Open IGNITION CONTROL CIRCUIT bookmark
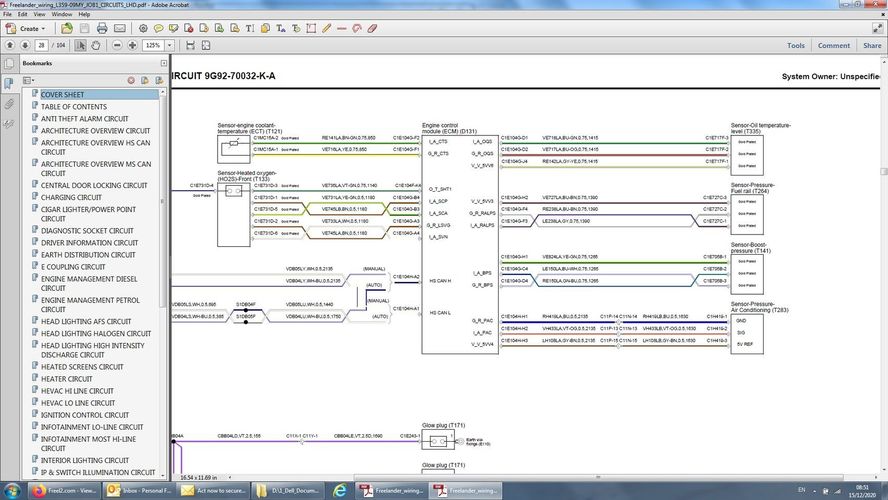The image size is (888, 500). pos(85,414)
